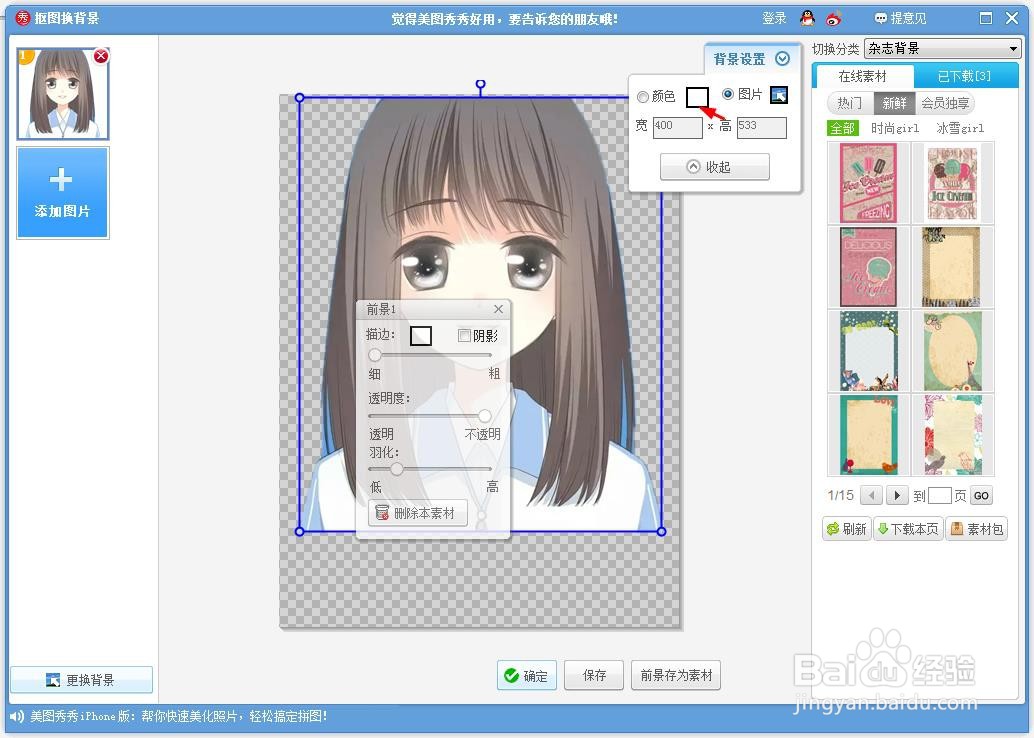Choose tan parchment frame background
Viewport: 1034px width, 738px height.
coord(952,266)
